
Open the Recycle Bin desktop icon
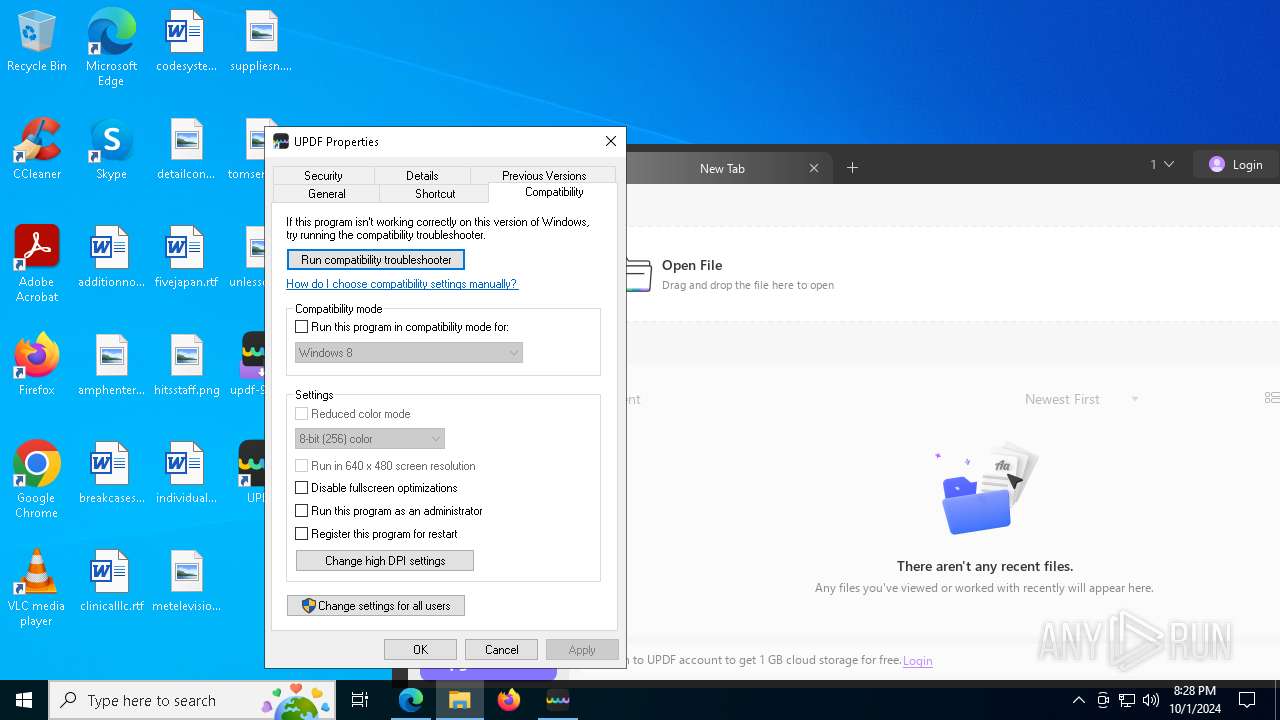point(37,43)
